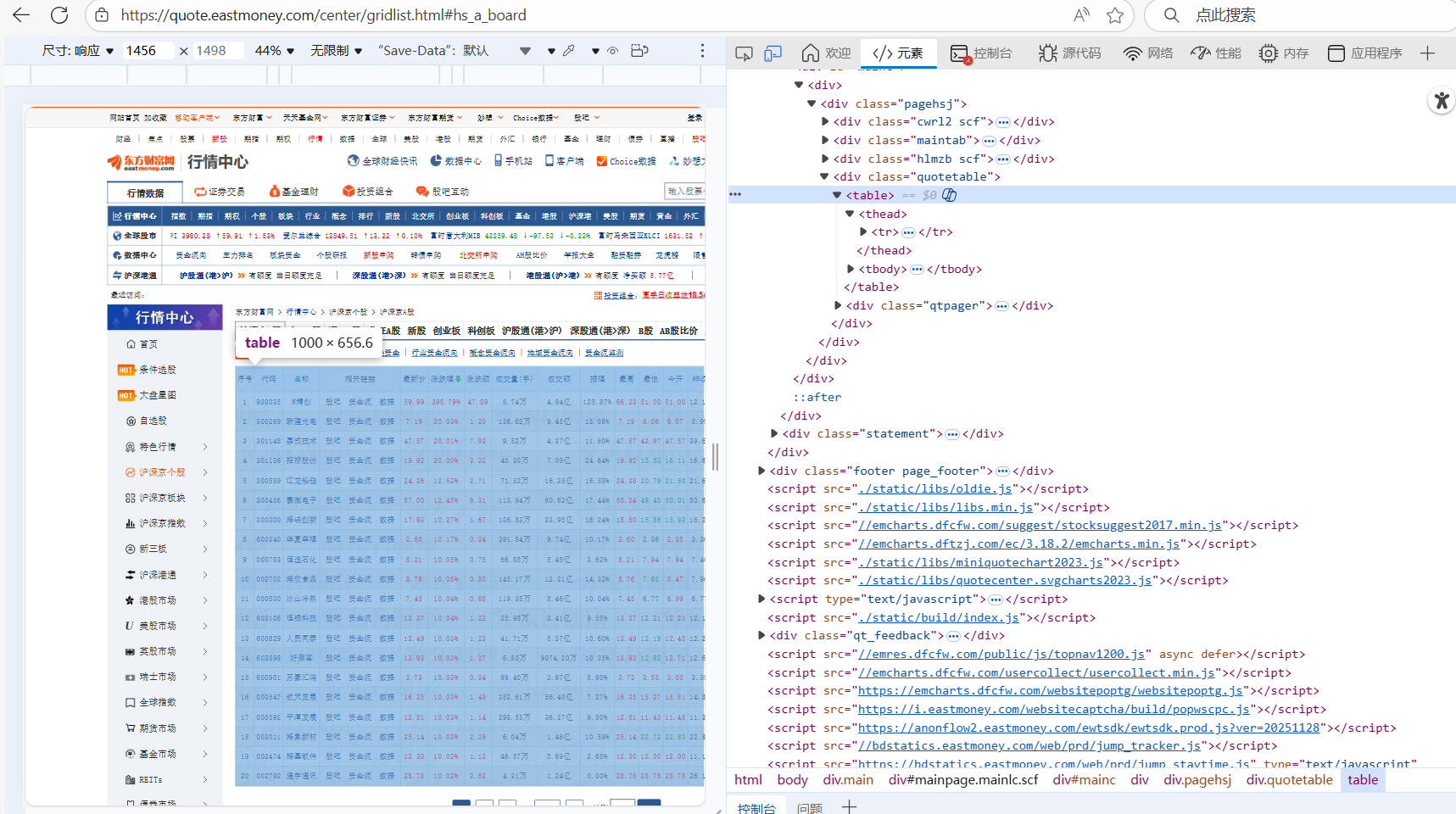Add another DevTools tool with plus icon
The width and height of the screenshot is (1456, 814).
[x=1428, y=53]
